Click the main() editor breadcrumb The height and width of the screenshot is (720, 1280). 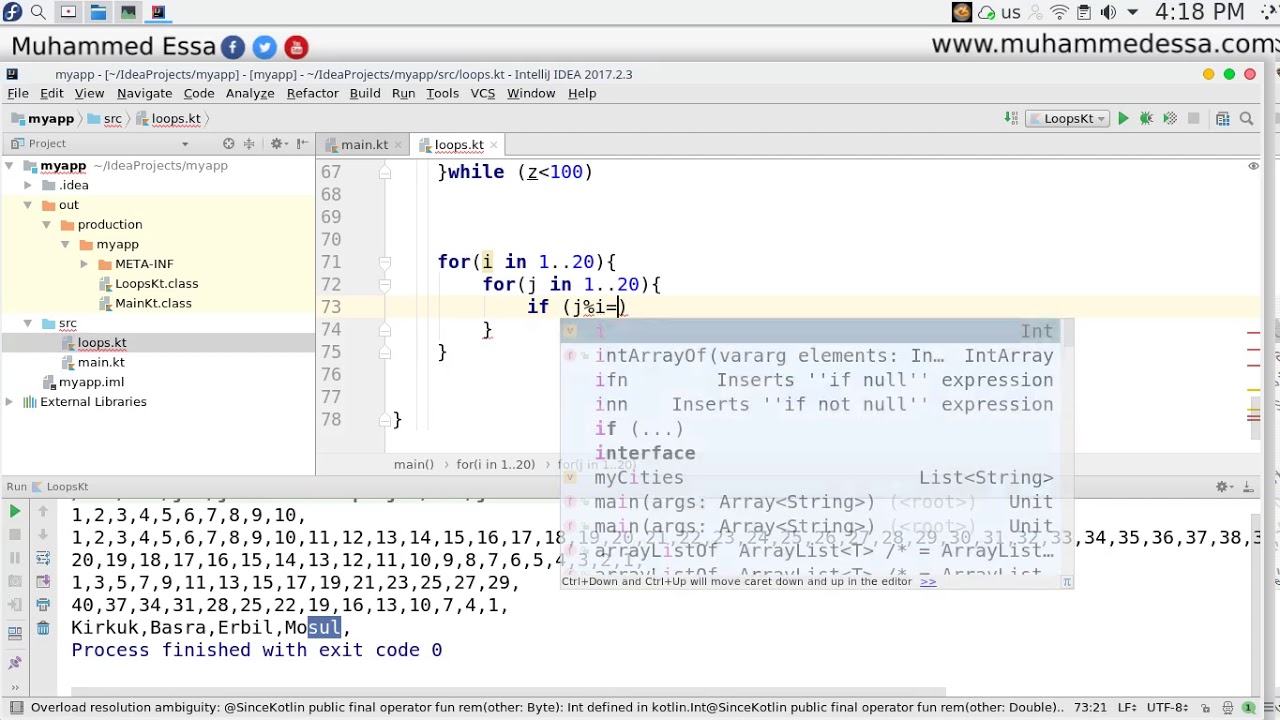(414, 465)
